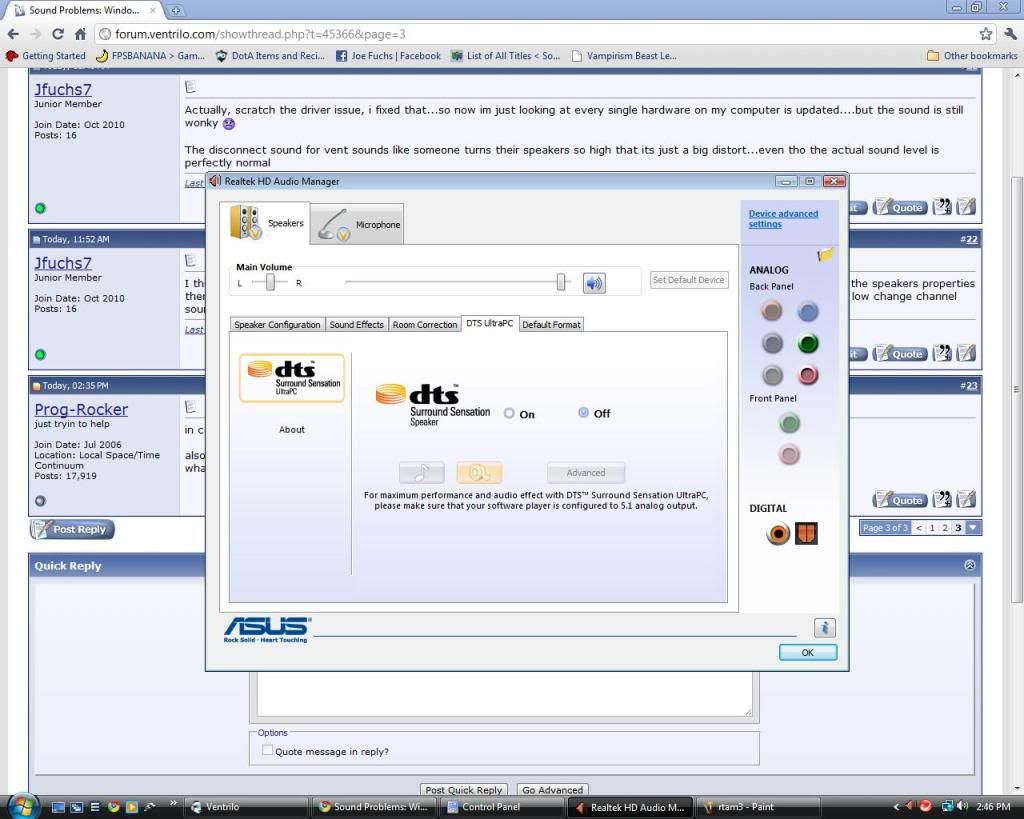The width and height of the screenshot is (1024, 819).
Task: Open FPSBANANA bookmark
Action: point(150,56)
